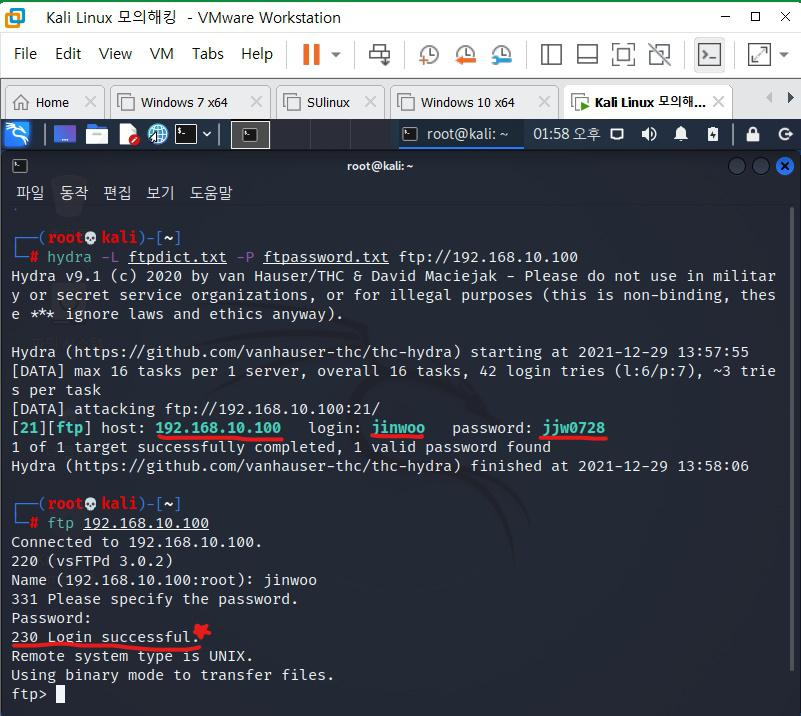Click the stretch guest display icon

click(x=759, y=54)
